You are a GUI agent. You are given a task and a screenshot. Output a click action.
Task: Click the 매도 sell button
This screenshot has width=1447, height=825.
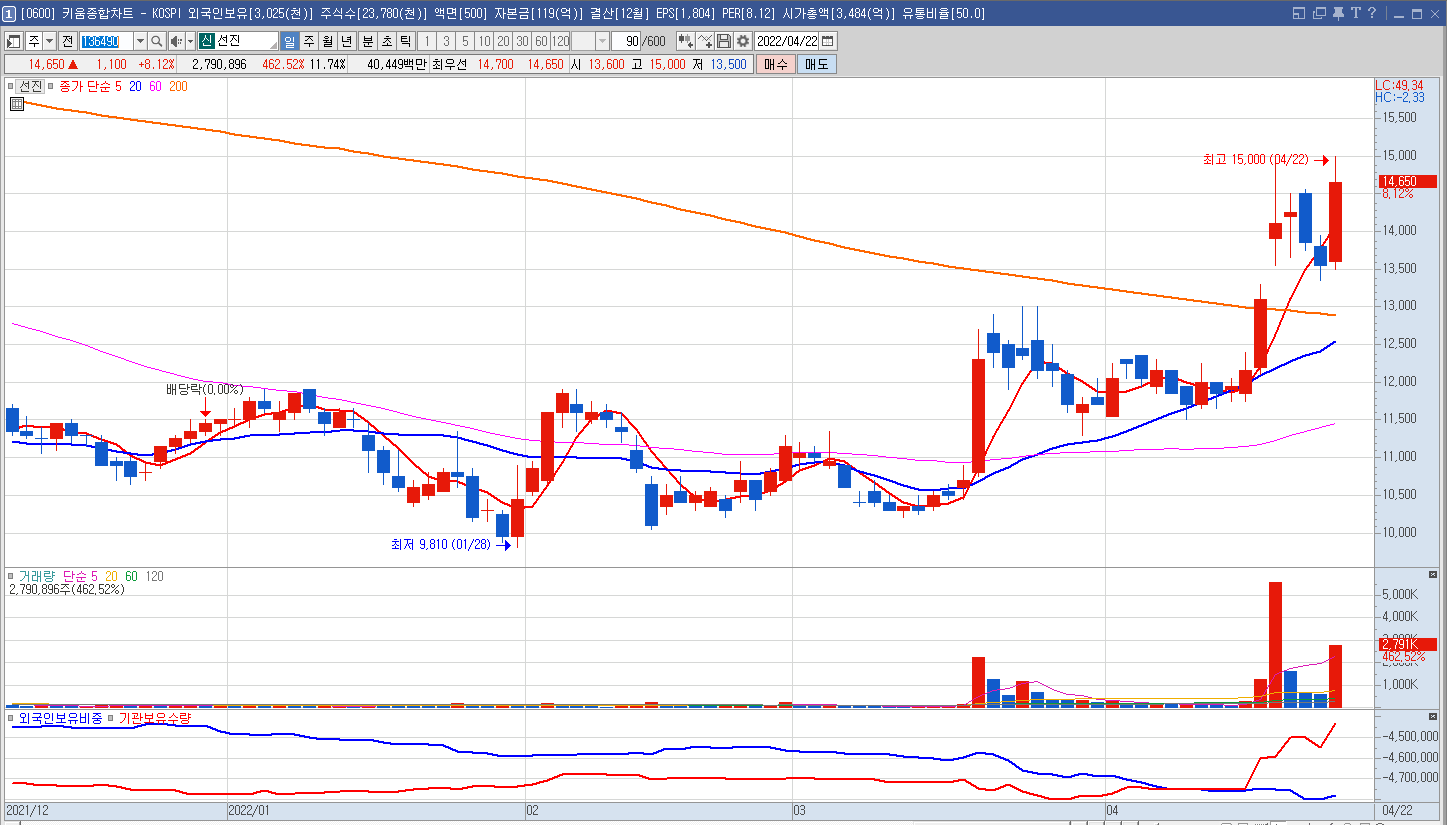[x=817, y=64]
